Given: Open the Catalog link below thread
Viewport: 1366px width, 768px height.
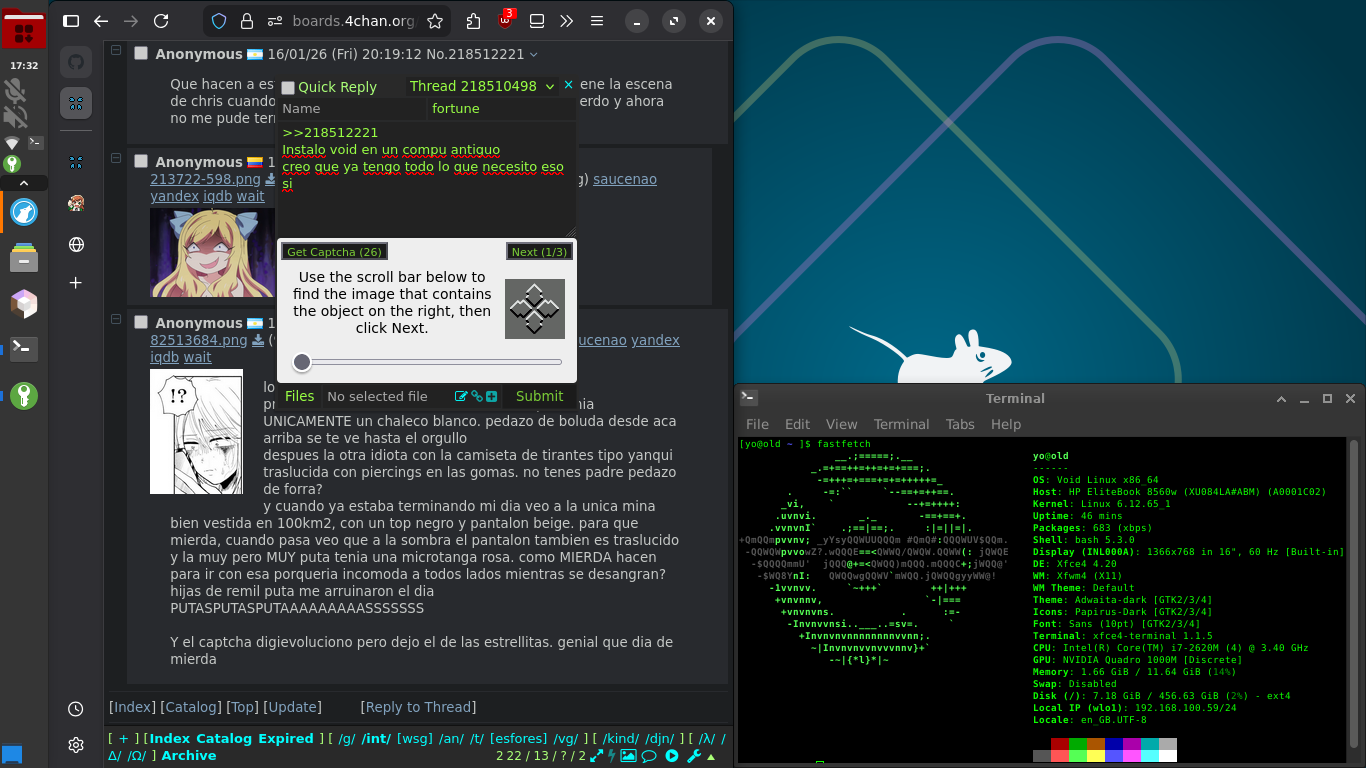Looking at the screenshot, I should point(190,707).
